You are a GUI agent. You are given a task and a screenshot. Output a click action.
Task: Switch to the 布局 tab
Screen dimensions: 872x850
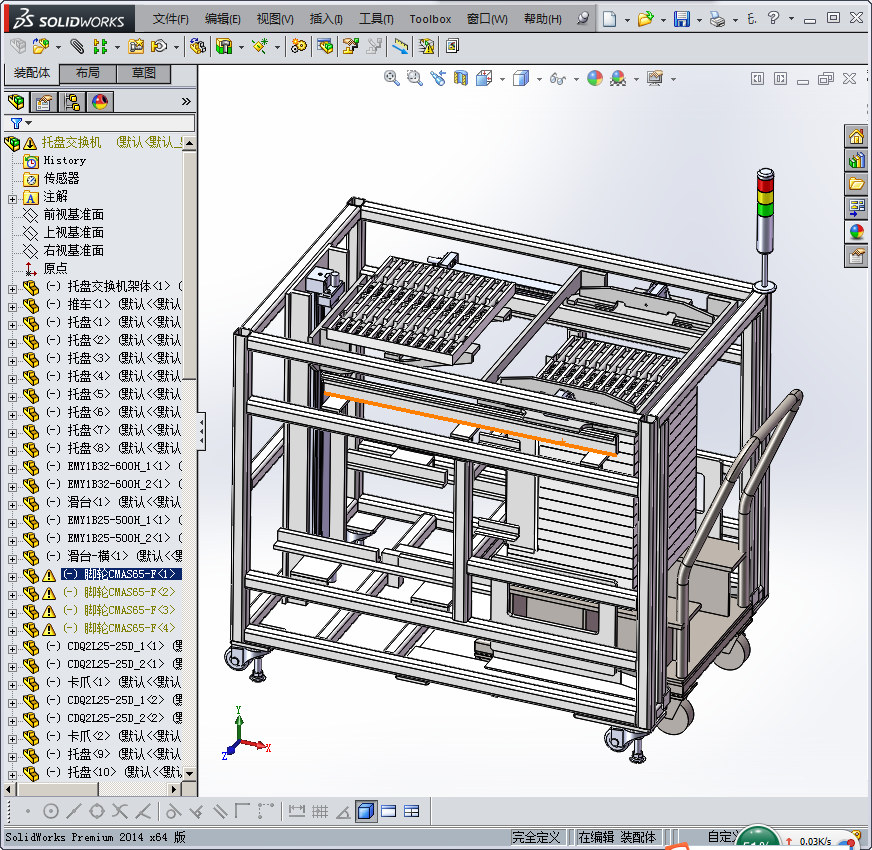coord(87,74)
